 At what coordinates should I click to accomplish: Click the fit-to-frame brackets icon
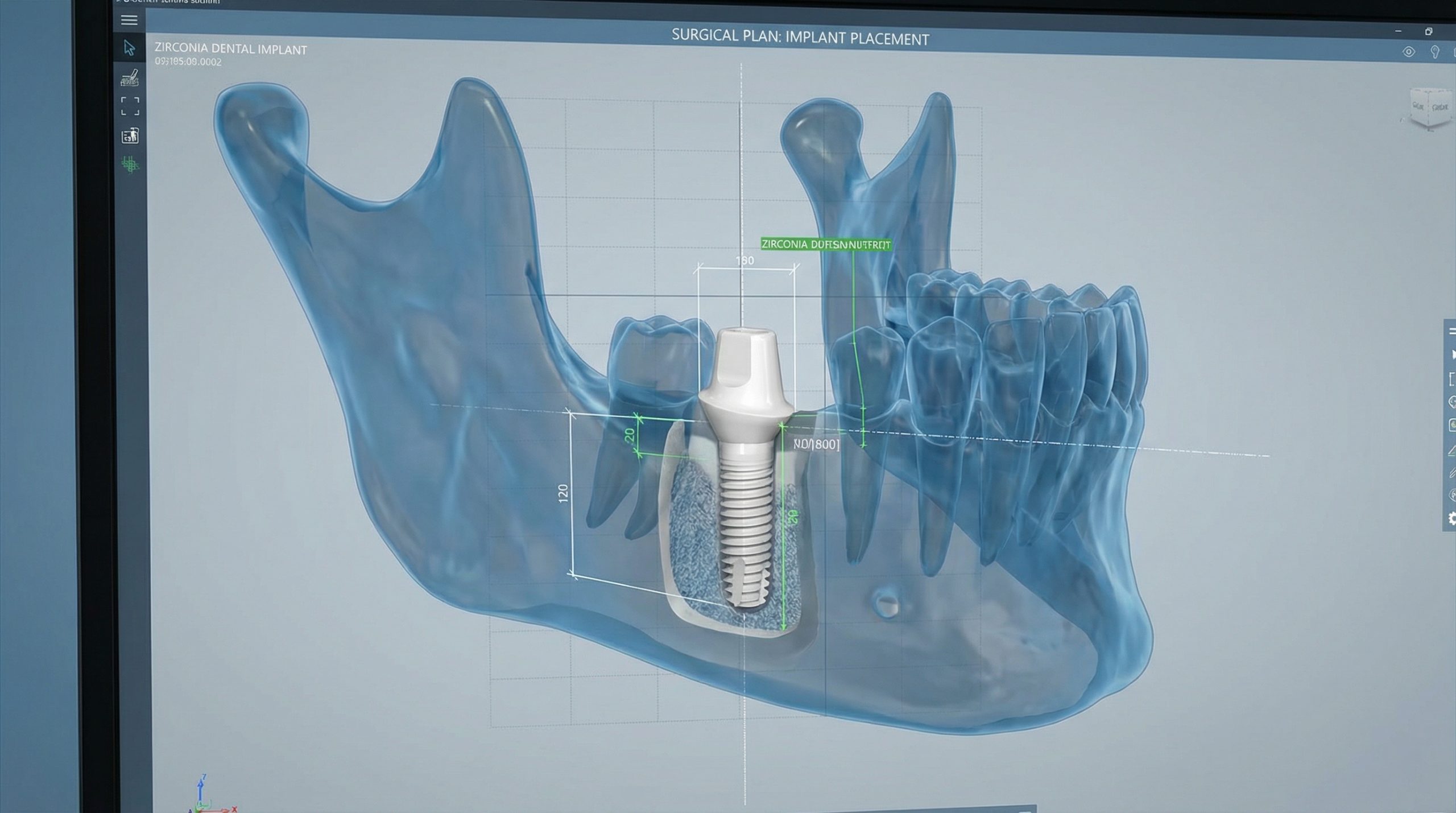click(x=130, y=106)
